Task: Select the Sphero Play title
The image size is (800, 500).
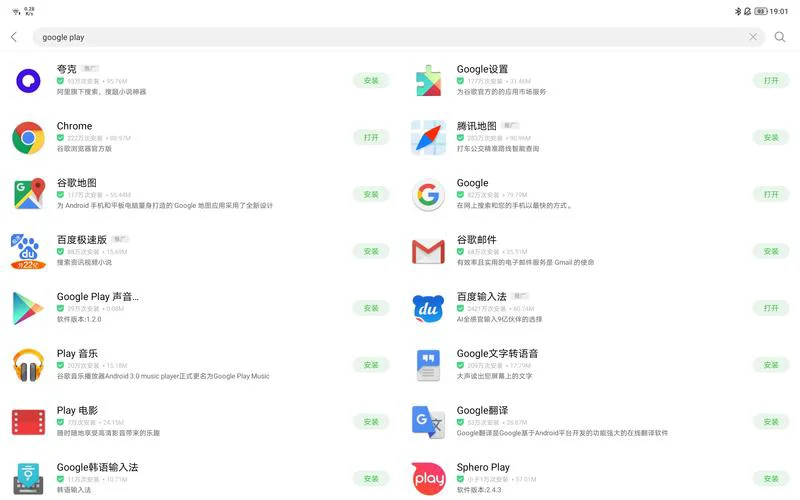Action: click(x=483, y=467)
